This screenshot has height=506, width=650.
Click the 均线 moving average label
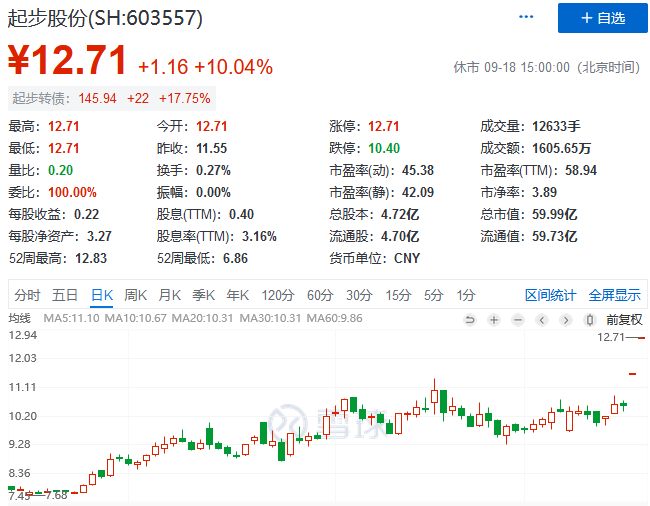coord(19,318)
